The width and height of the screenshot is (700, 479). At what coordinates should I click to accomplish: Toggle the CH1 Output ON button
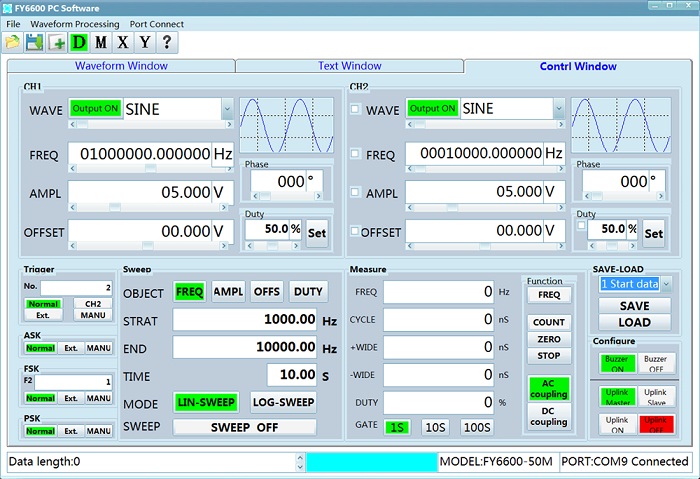[x=95, y=109]
